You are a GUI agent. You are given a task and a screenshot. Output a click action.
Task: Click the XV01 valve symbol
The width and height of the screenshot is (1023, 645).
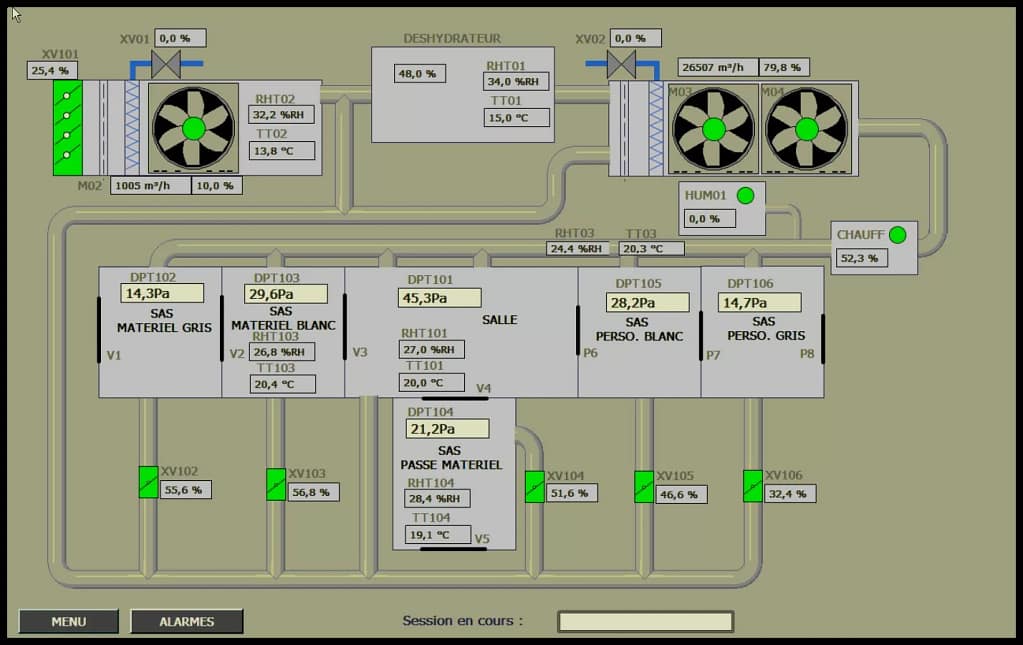[x=166, y=64]
